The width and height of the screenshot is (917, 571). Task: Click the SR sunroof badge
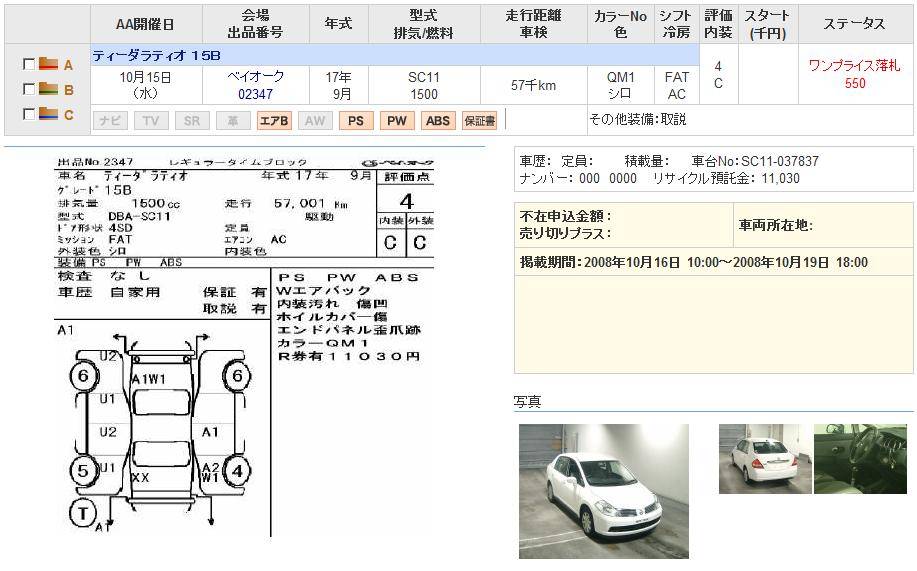pos(192,121)
